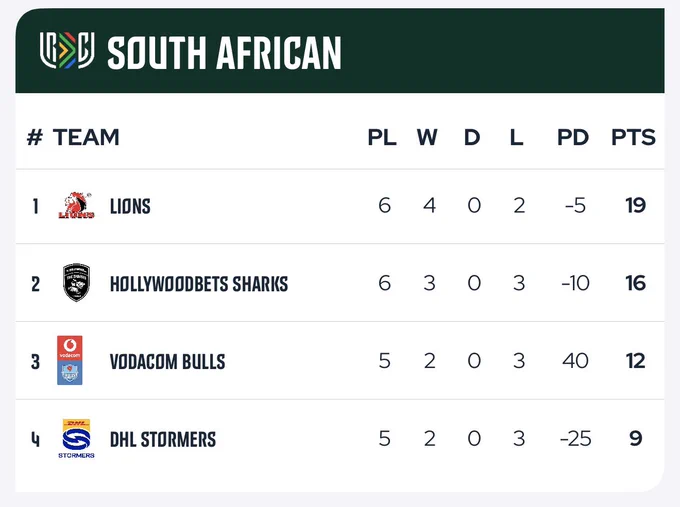The image size is (680, 507).
Task: Open the Hollywoodbets Sharks team link
Action: pos(199,284)
